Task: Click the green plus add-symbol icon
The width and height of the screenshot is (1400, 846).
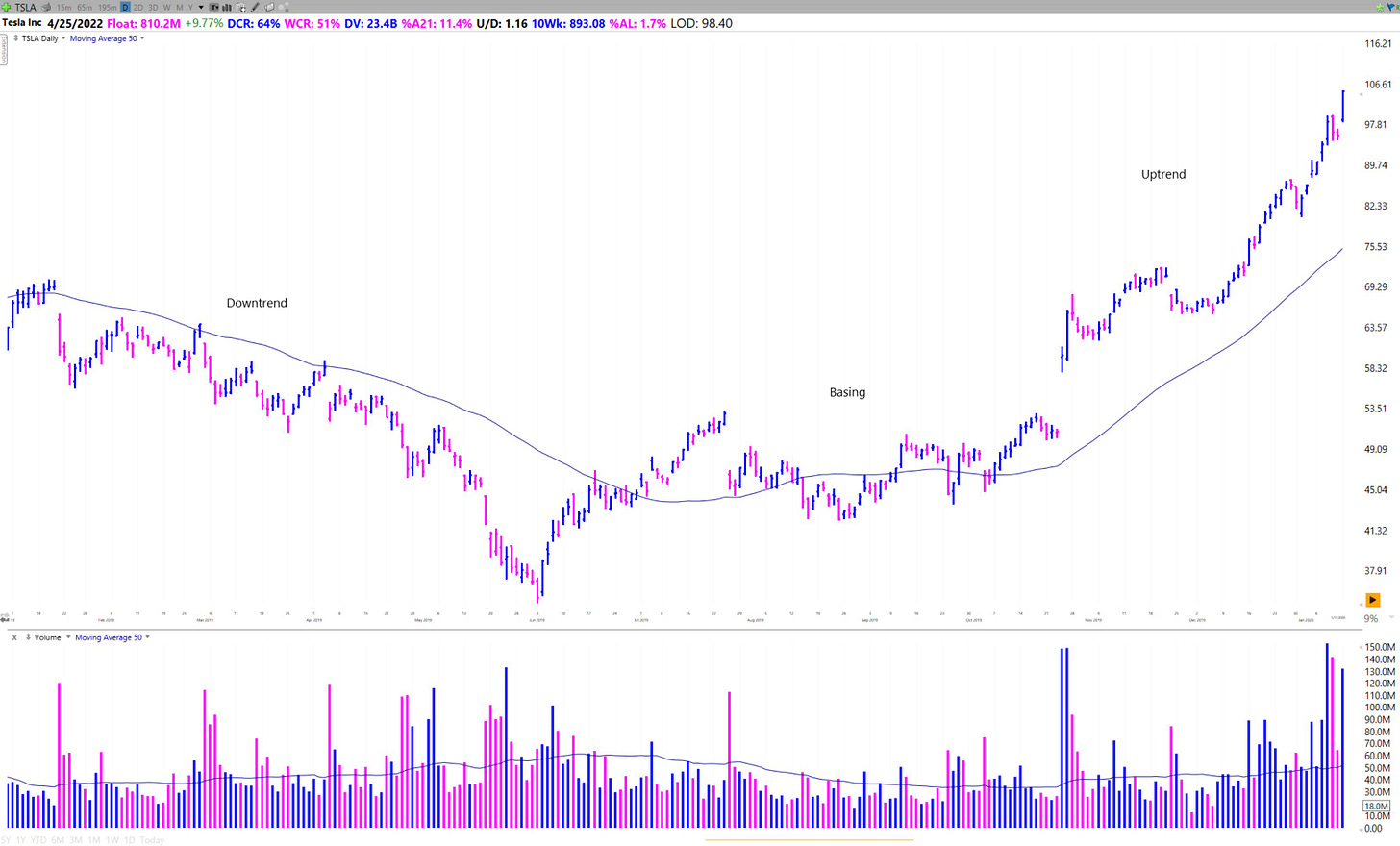Action: (7, 7)
